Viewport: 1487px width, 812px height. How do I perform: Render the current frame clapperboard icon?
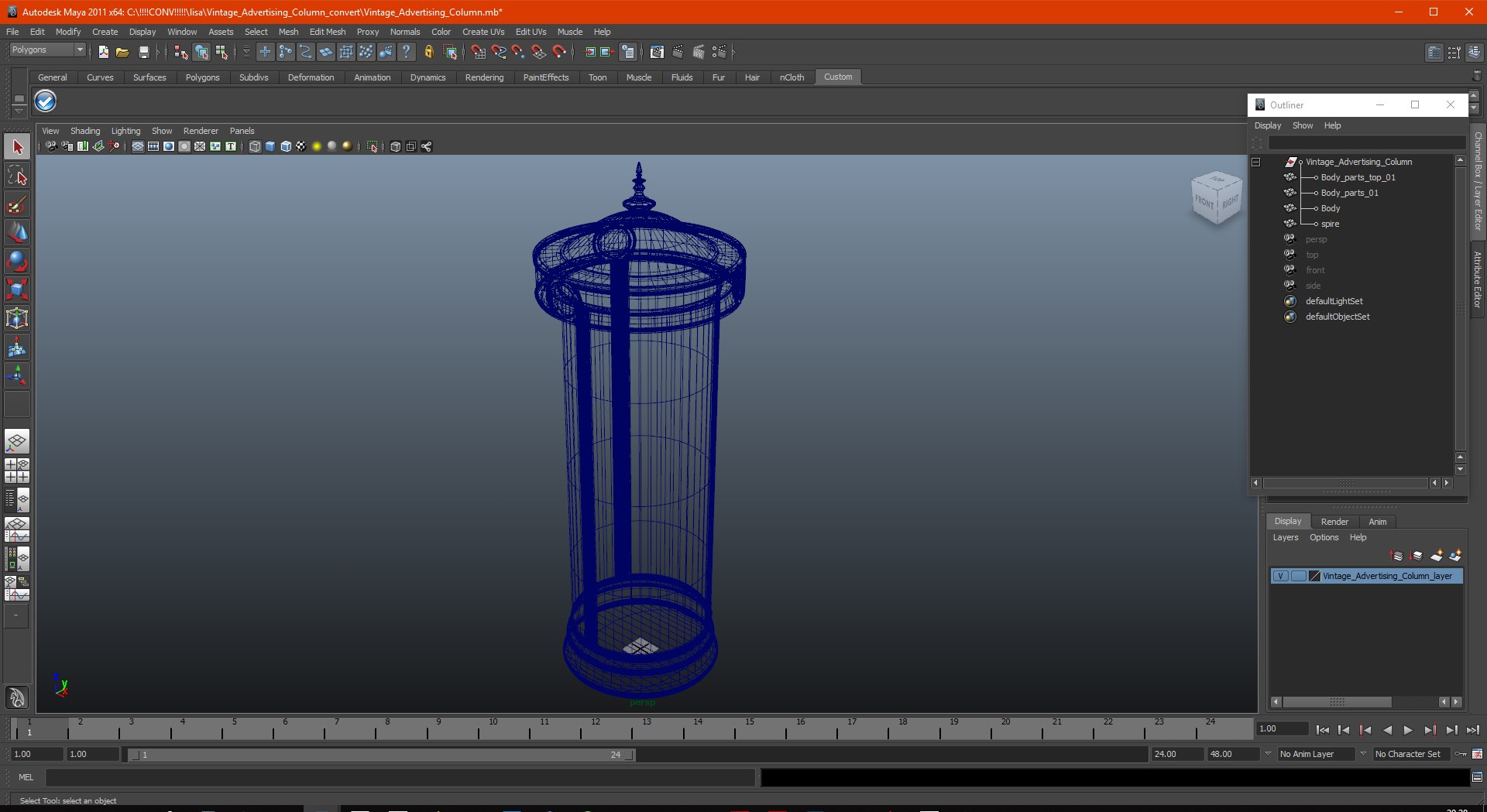point(678,52)
